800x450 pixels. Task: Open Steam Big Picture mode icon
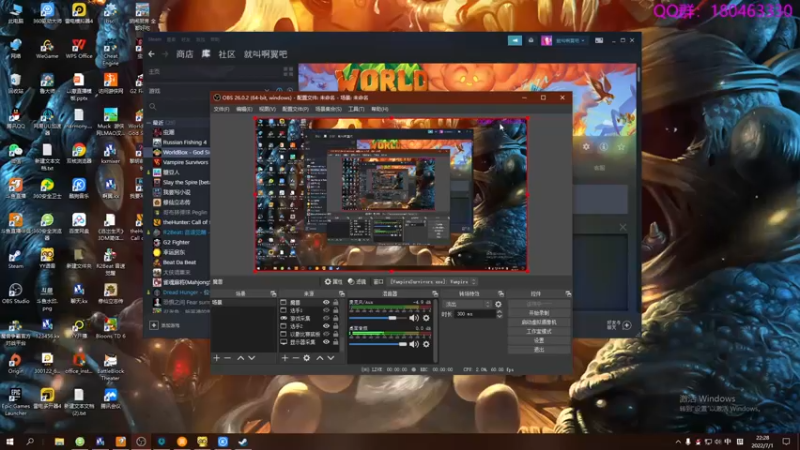(599, 40)
